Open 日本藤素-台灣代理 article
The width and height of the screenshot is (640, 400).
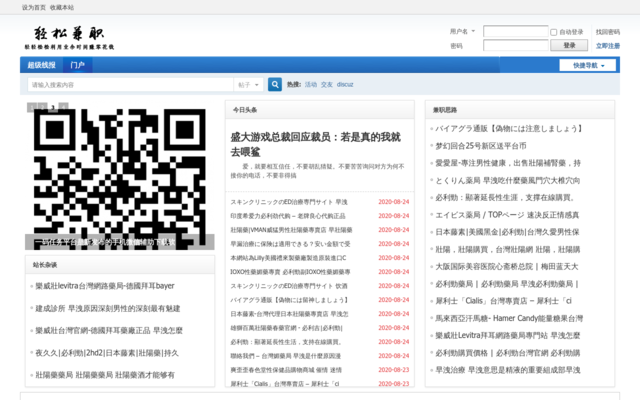(x=289, y=314)
